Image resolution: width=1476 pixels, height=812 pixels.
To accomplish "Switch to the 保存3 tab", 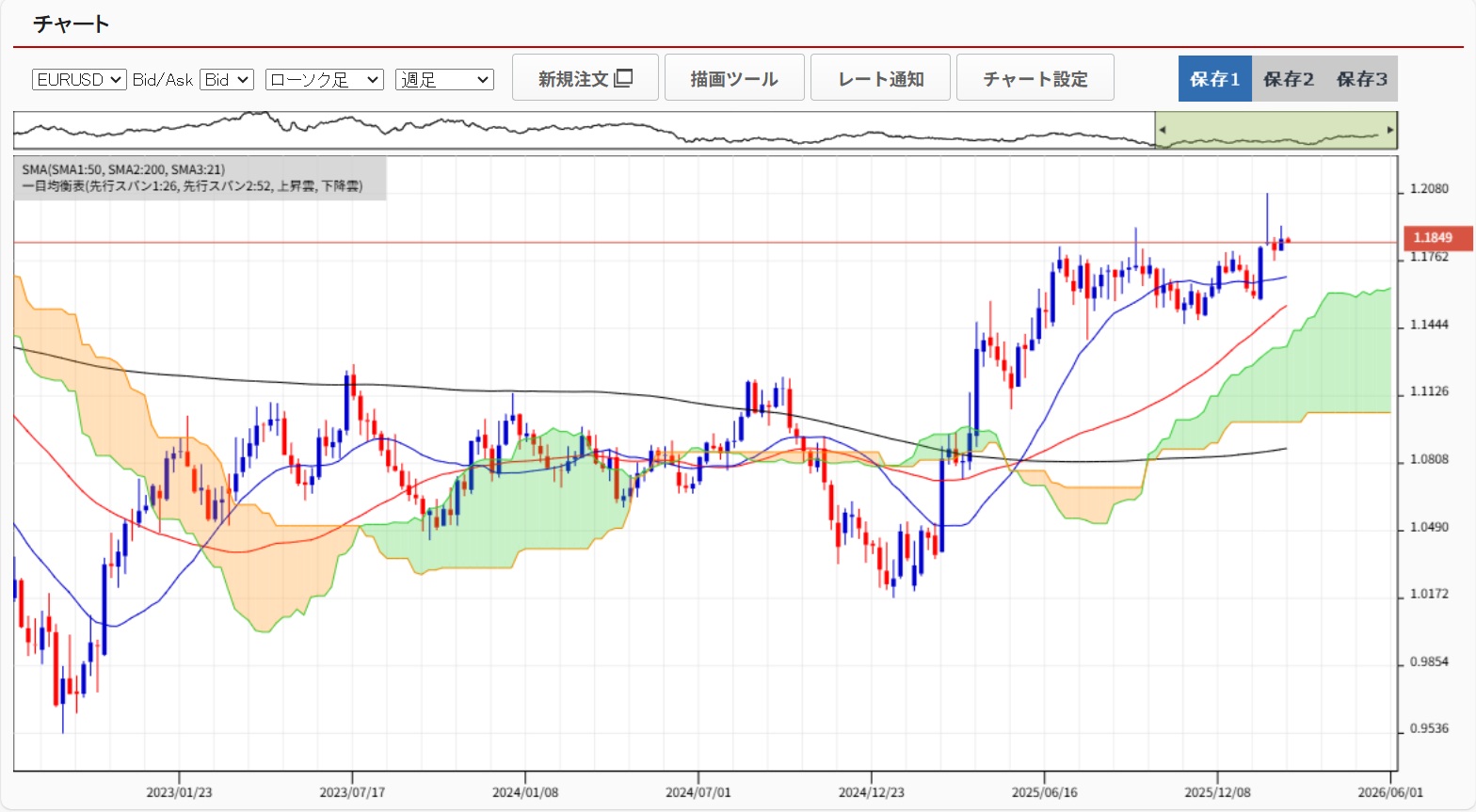I will tap(1361, 79).
